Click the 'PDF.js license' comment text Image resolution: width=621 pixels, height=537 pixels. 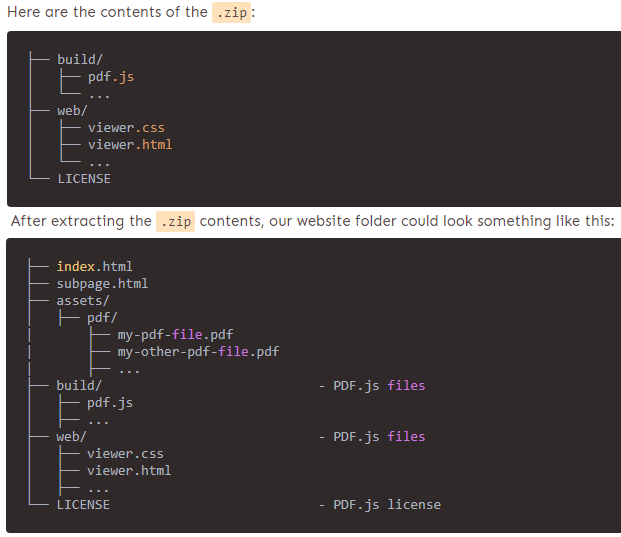[387, 505]
